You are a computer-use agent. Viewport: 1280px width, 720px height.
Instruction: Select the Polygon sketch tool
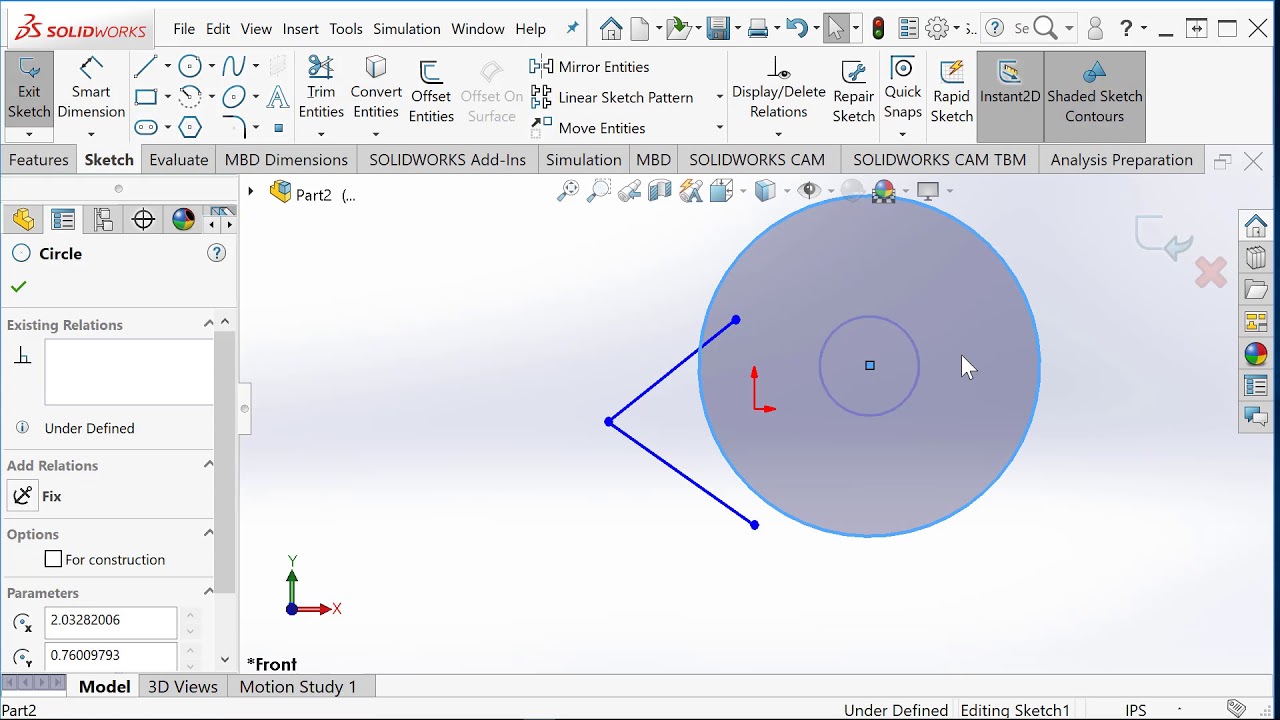pyautogui.click(x=190, y=127)
